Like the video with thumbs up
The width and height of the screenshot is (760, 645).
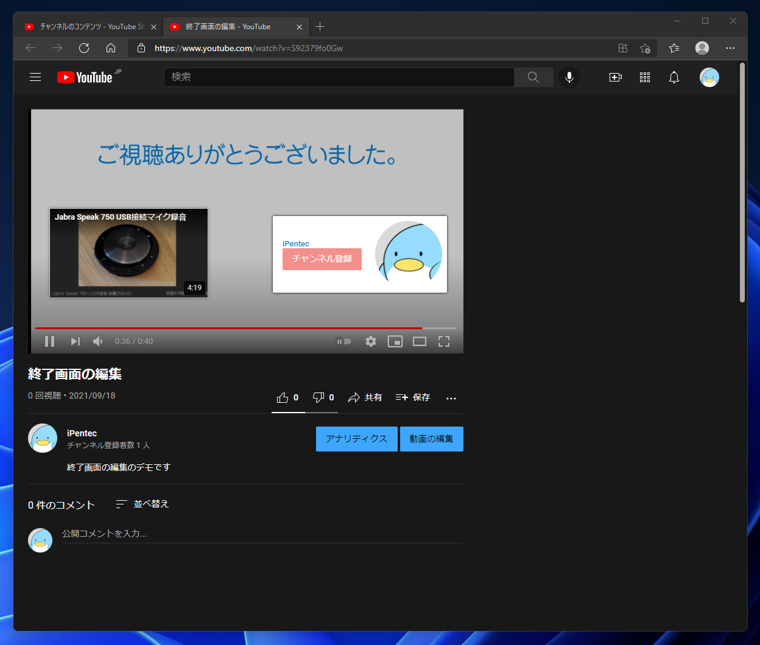coord(287,398)
